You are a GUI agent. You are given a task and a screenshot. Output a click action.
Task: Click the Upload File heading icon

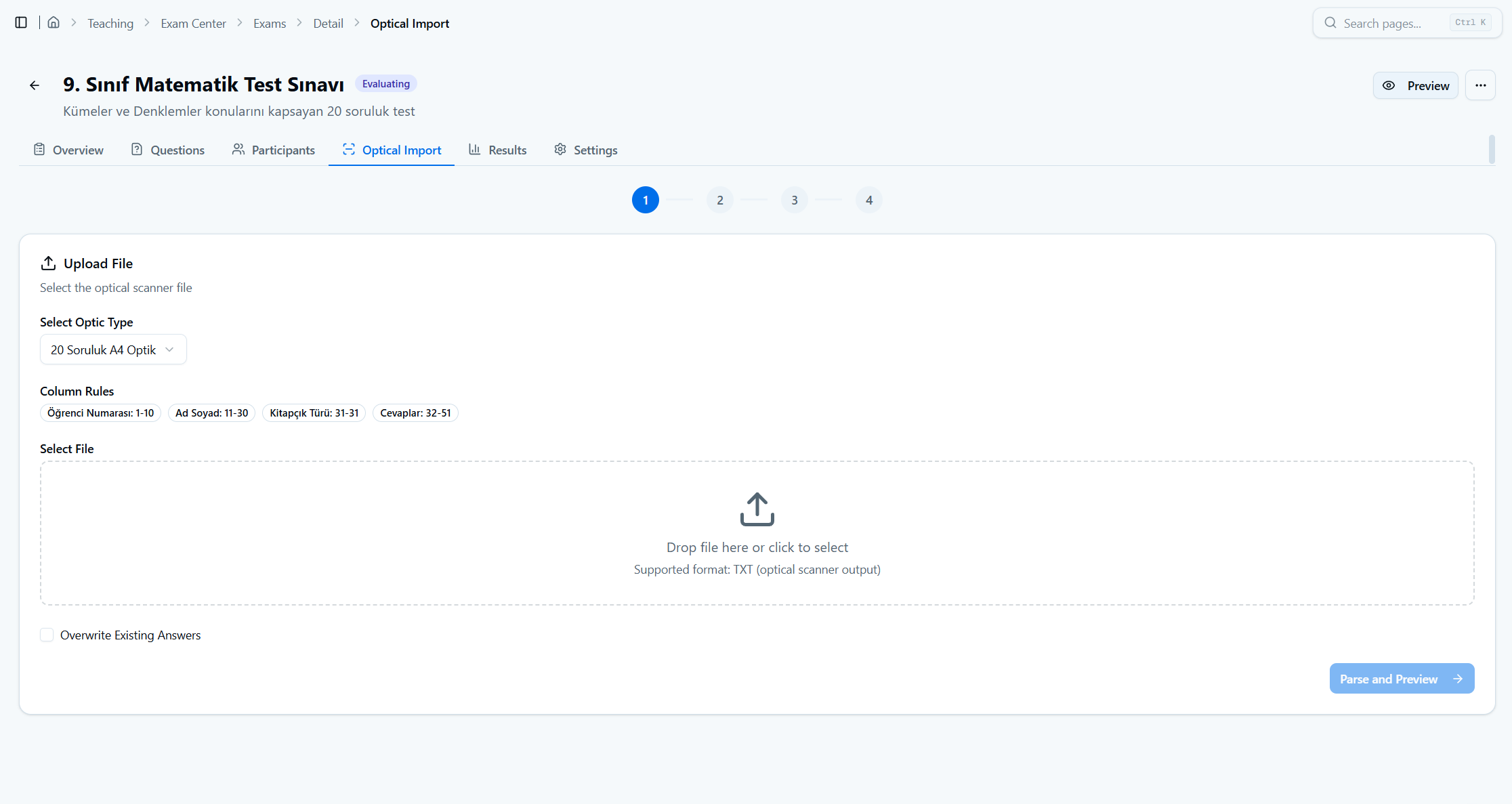tap(48, 263)
